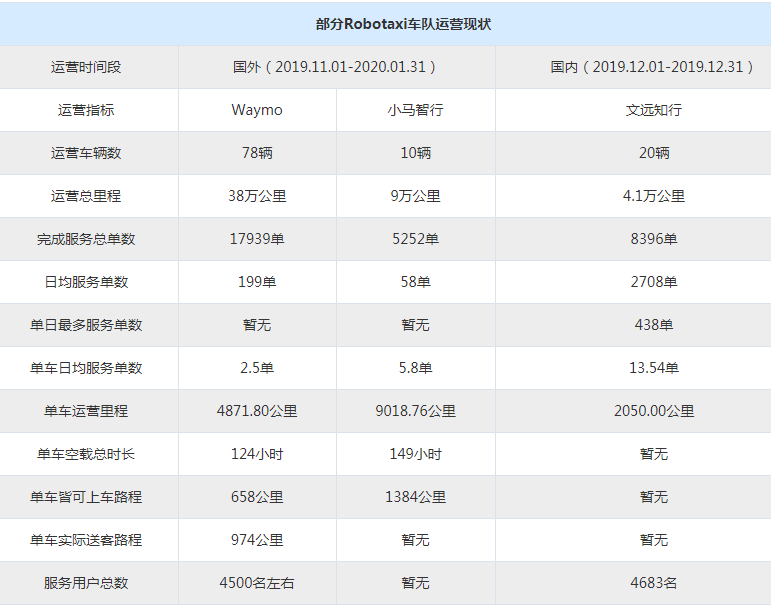Click the 38万公里 cell
The image size is (771, 609).
point(257,196)
